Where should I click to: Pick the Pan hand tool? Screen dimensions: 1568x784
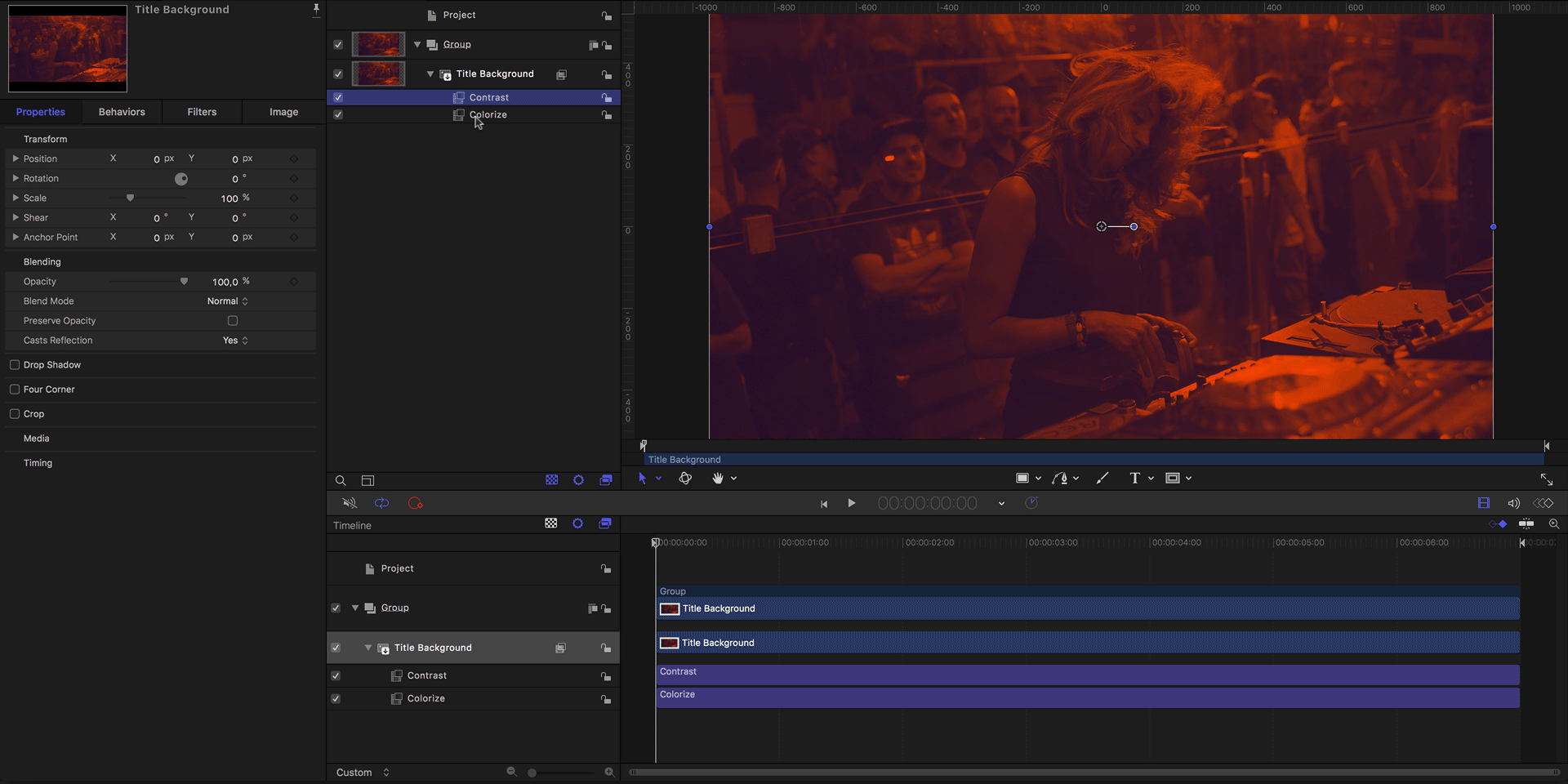pyautogui.click(x=718, y=479)
